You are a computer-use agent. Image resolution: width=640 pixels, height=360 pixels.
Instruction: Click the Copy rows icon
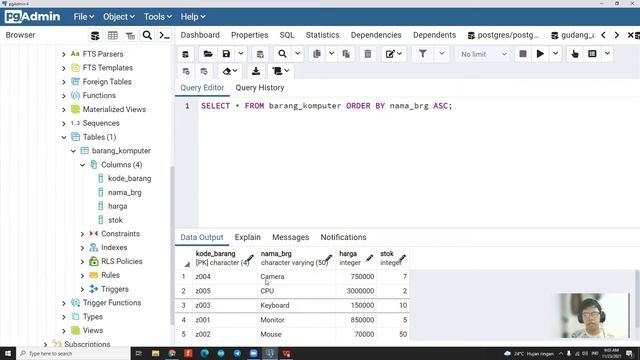pyautogui.click(x=317, y=54)
